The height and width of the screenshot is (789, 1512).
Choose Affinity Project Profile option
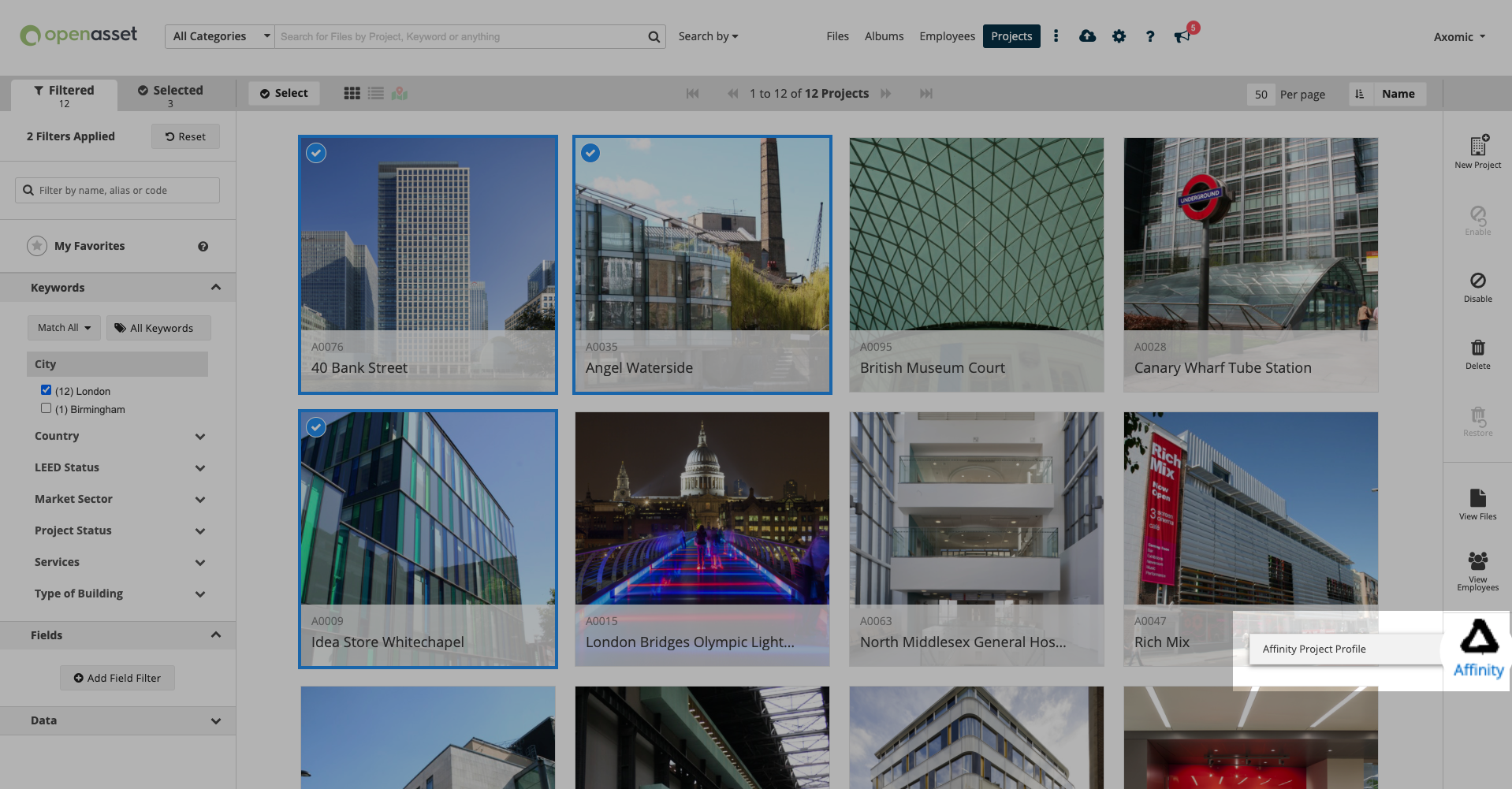(1346, 649)
